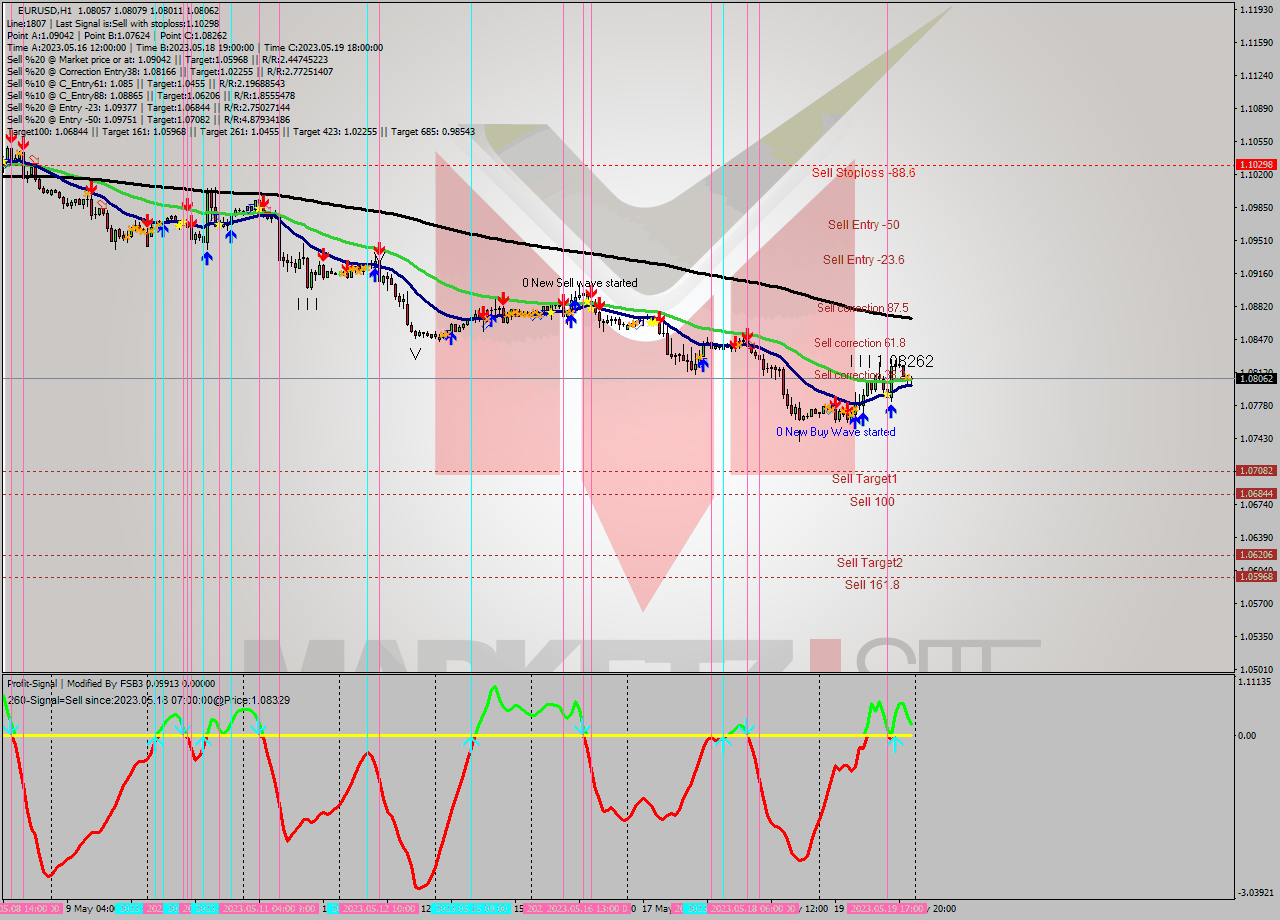1280x920 pixels.
Task: Select the 0 New Sell wave started label
Action: pos(580,283)
